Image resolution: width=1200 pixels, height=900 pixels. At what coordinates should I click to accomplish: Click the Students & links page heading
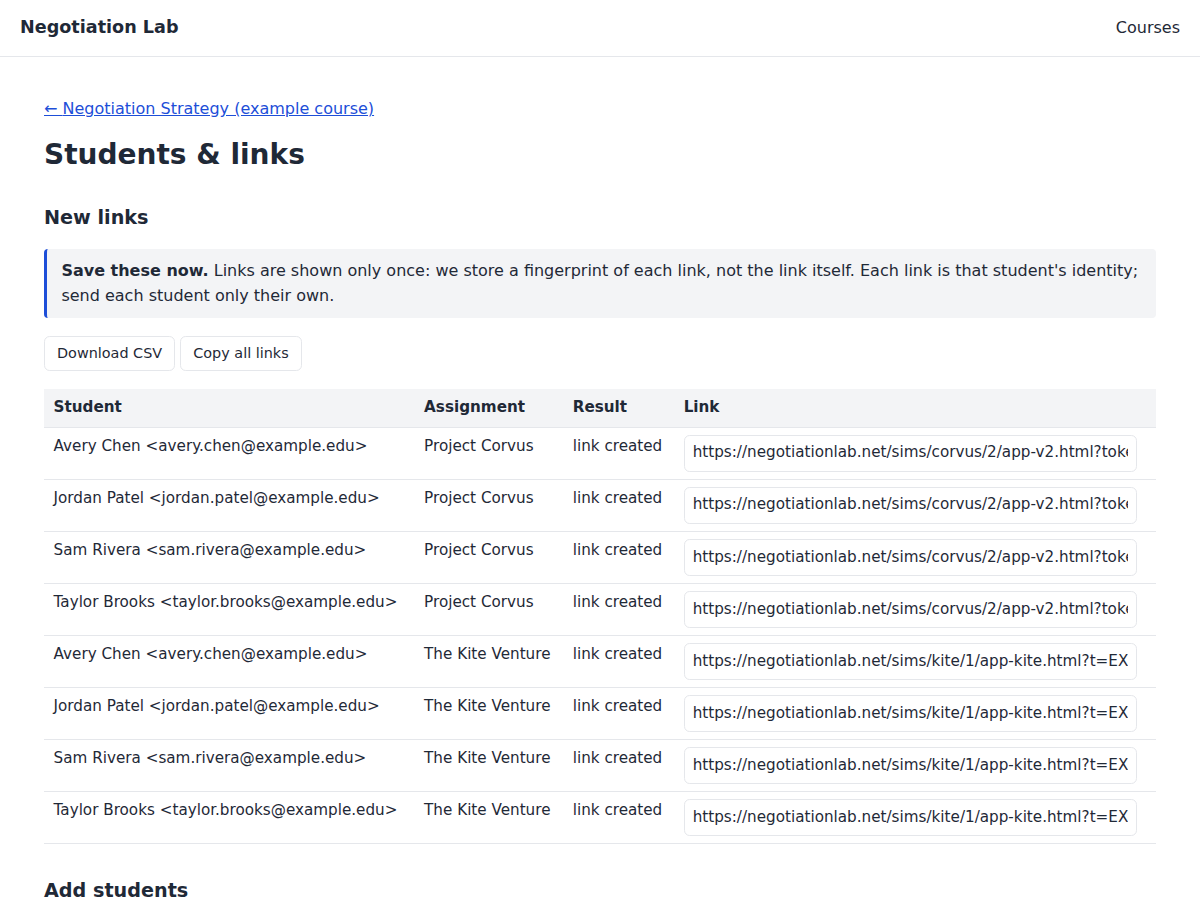click(x=174, y=154)
